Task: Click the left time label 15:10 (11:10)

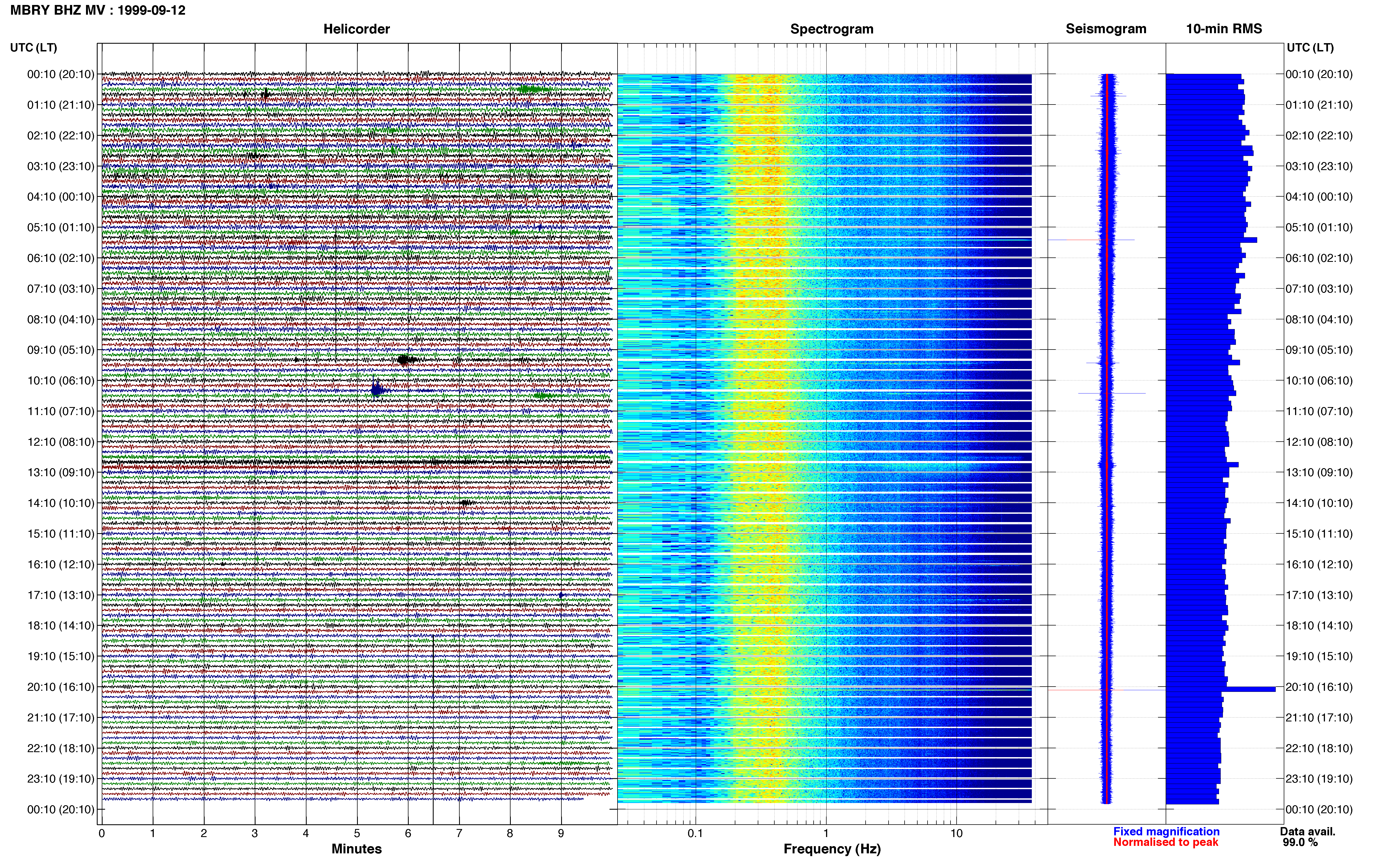Action: point(61,534)
